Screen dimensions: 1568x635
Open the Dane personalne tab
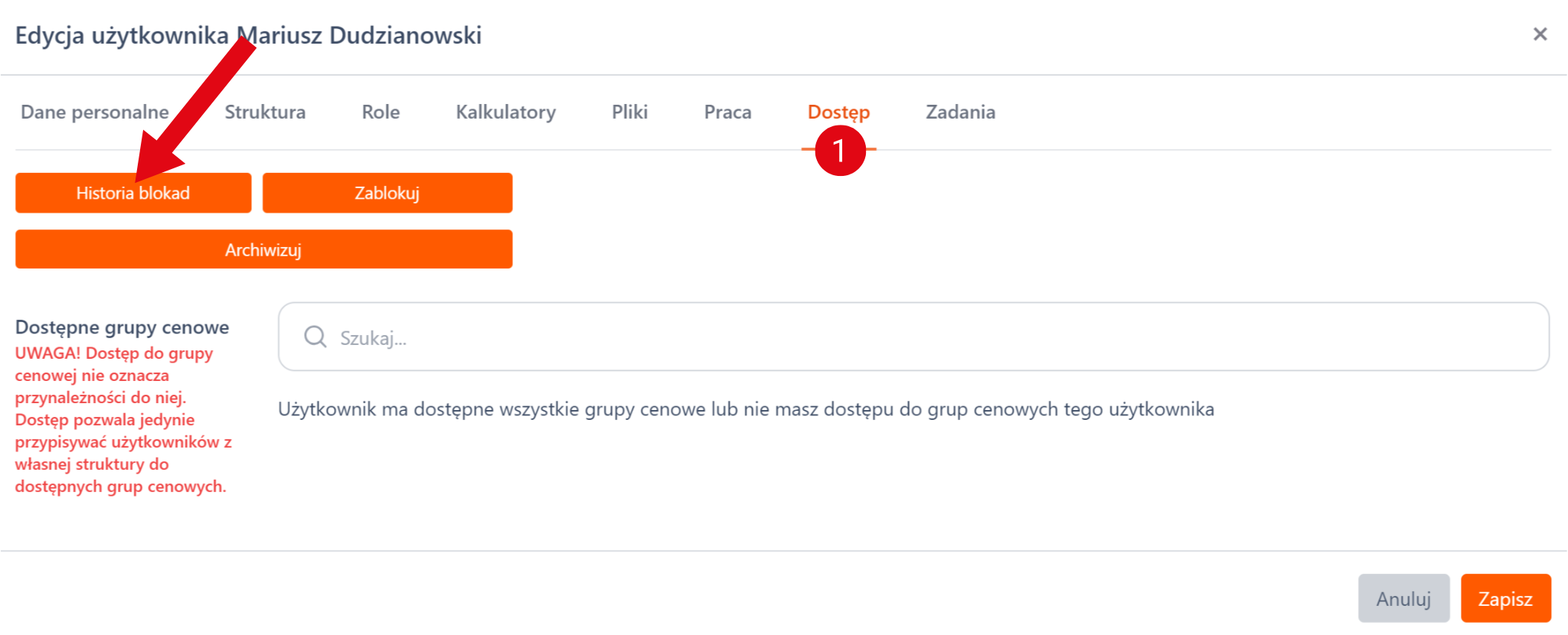click(x=95, y=112)
